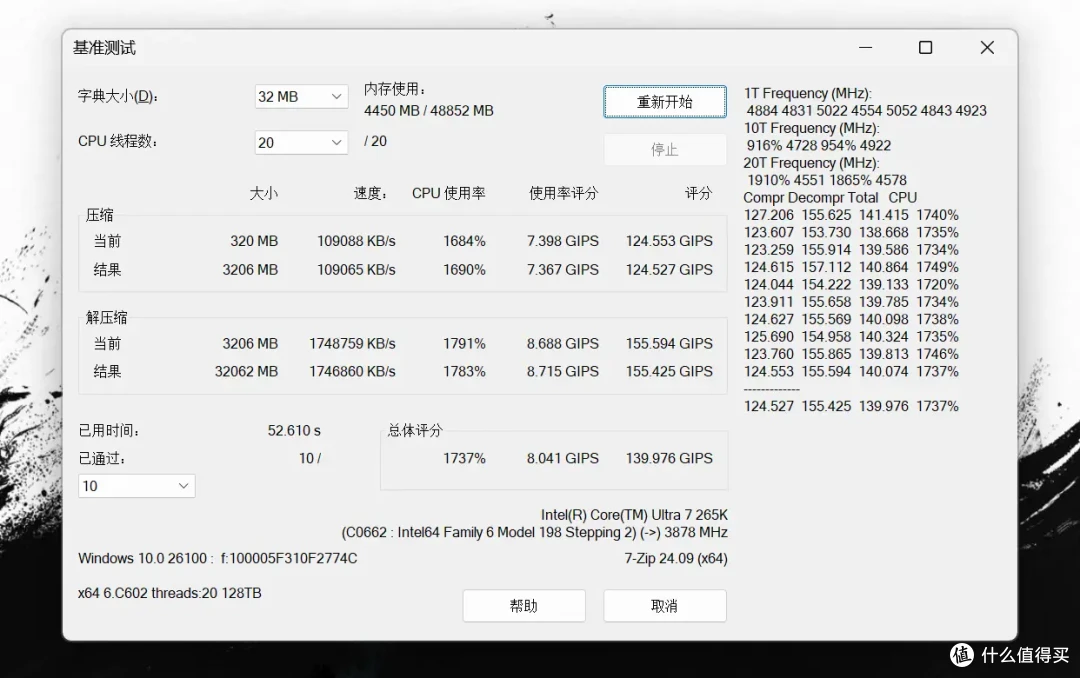Click the decompression CPU usage 1791%

click(x=464, y=344)
